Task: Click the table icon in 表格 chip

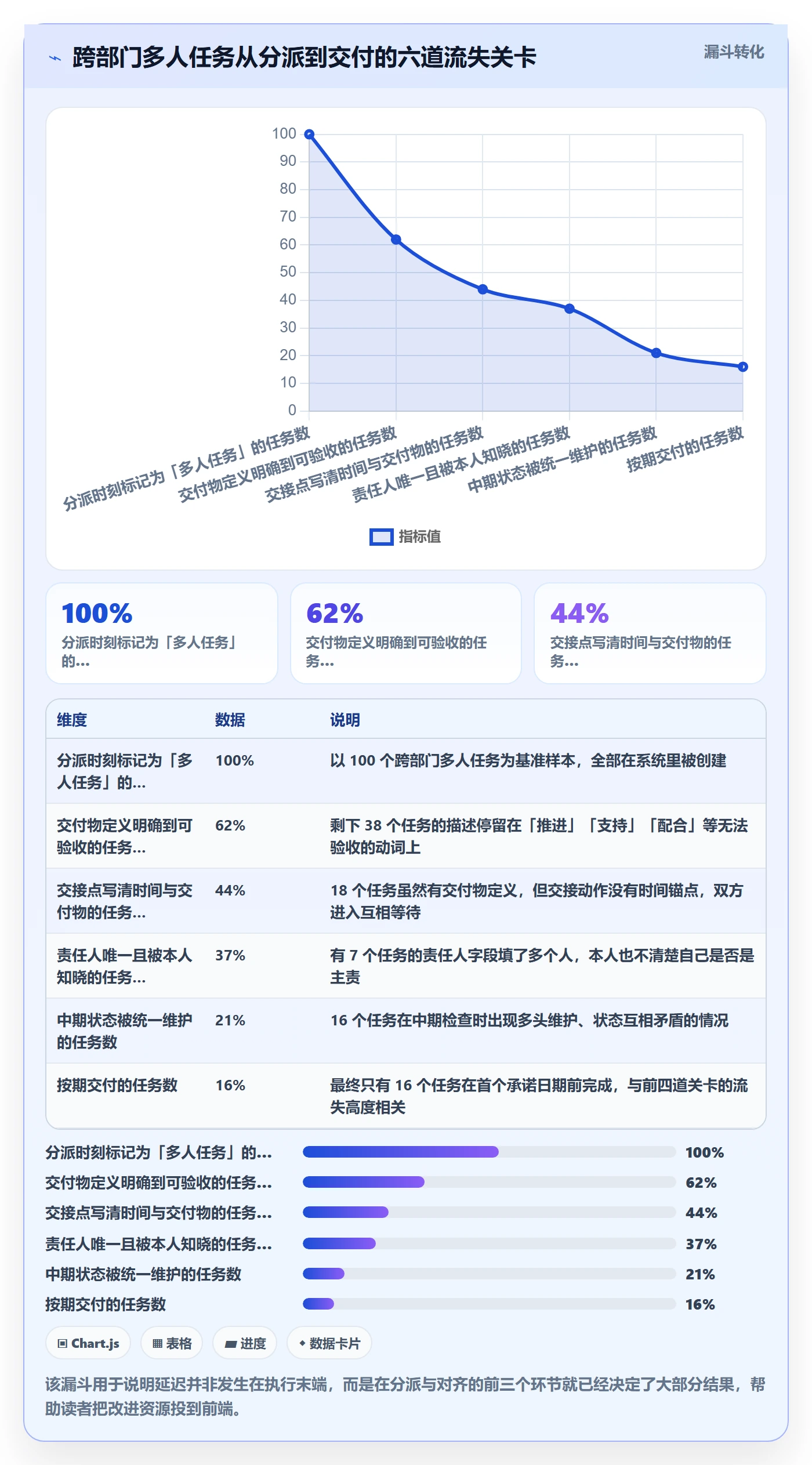Action: point(157,1343)
